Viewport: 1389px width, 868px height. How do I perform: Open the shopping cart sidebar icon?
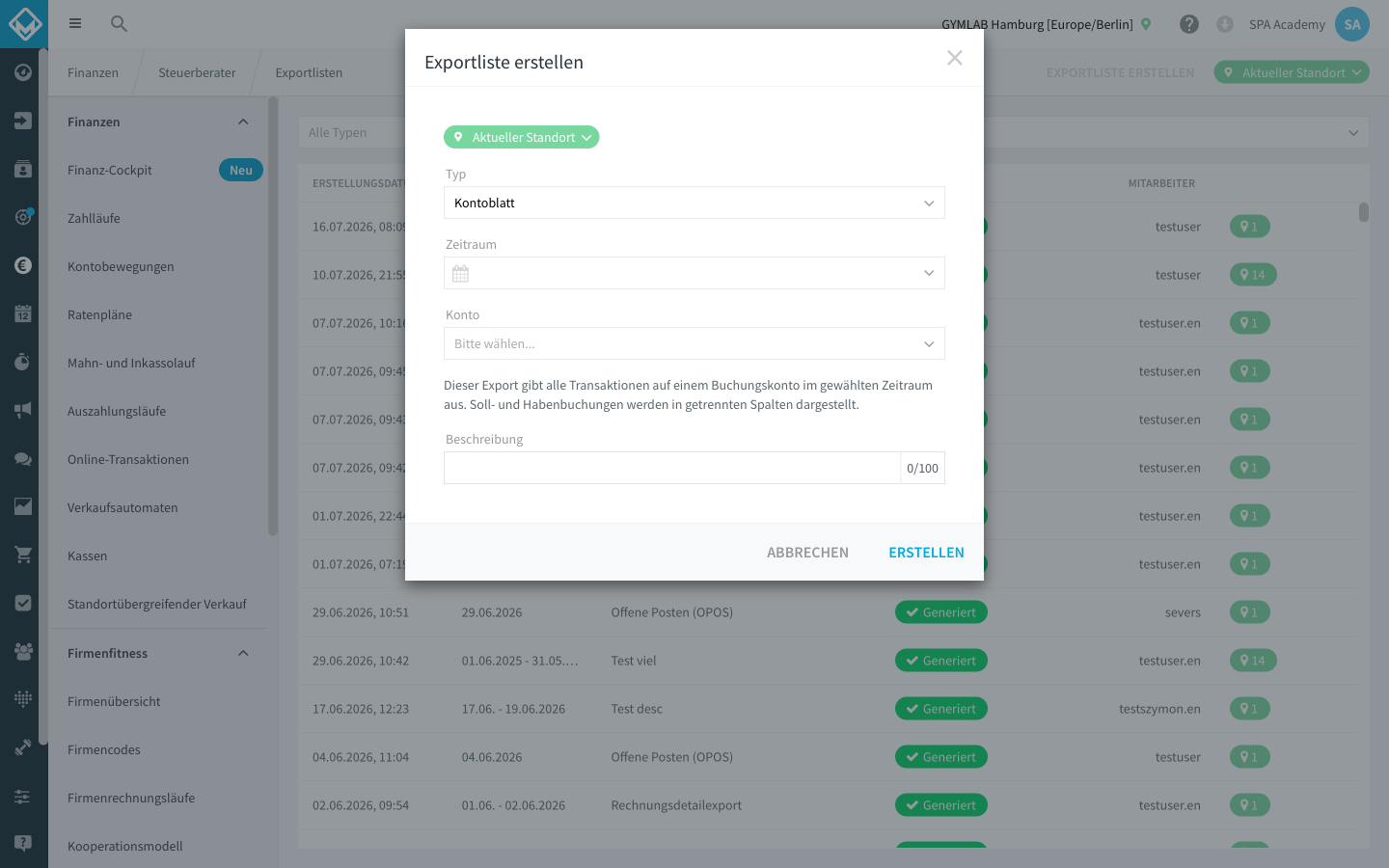coord(23,555)
